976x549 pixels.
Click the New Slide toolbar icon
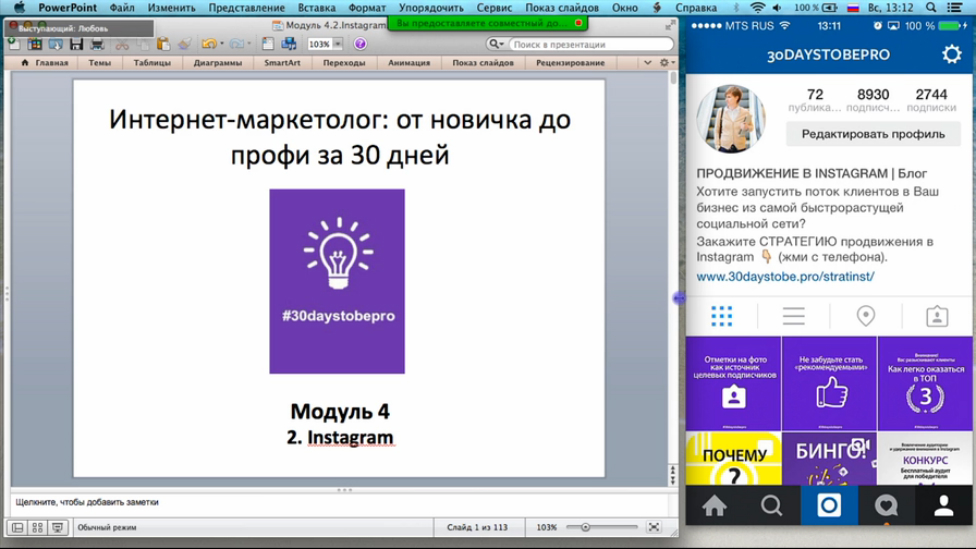coord(268,44)
